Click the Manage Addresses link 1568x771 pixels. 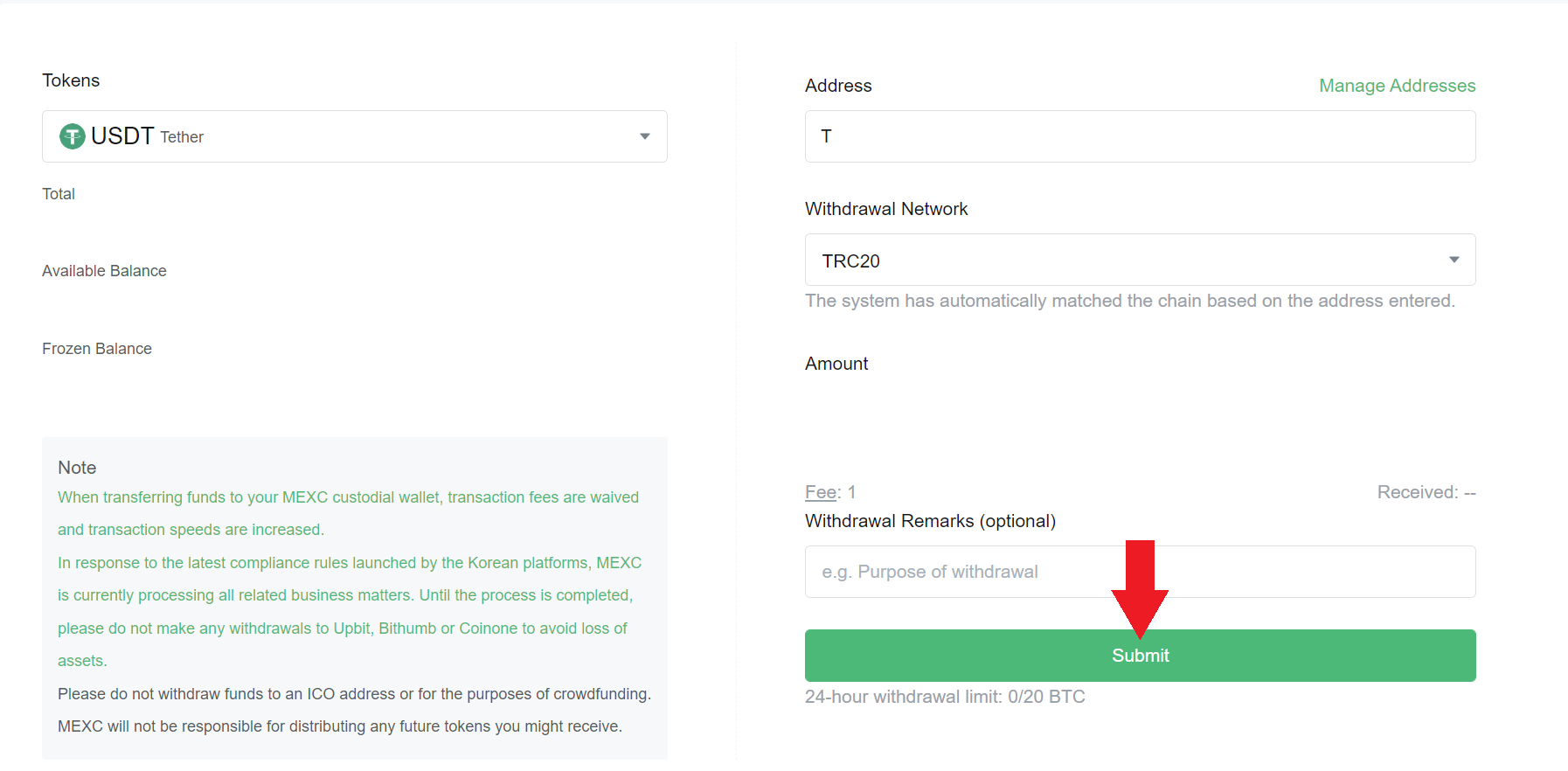point(1397,86)
